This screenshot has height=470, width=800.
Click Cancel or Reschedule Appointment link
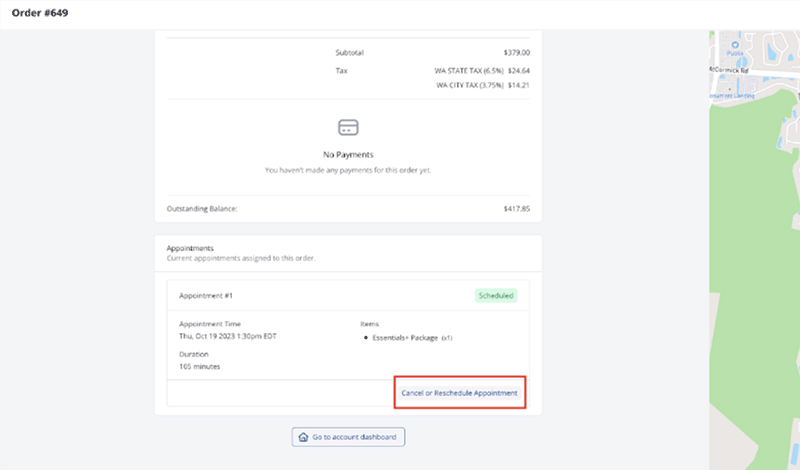click(459, 393)
